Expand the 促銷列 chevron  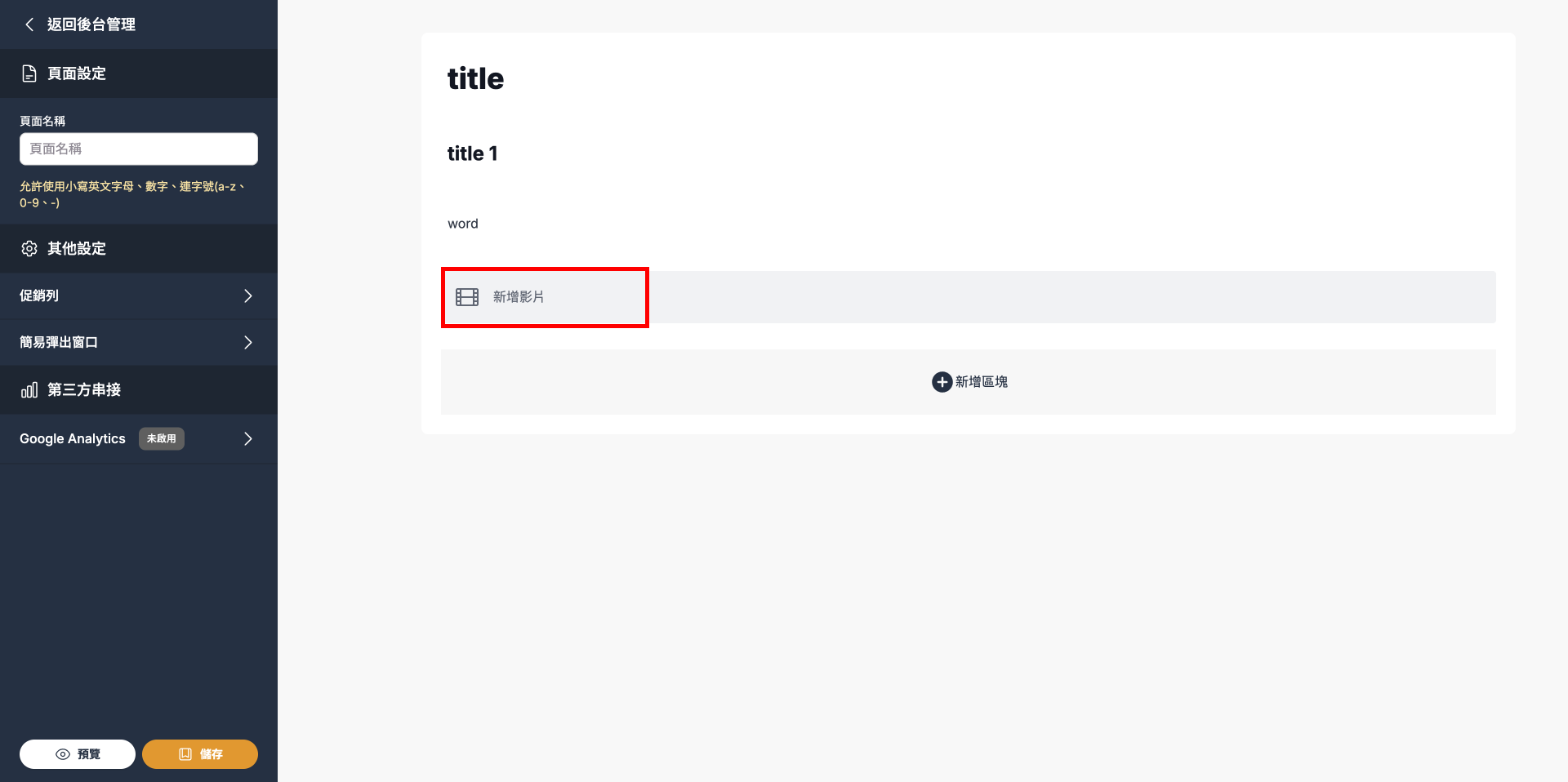click(x=248, y=296)
